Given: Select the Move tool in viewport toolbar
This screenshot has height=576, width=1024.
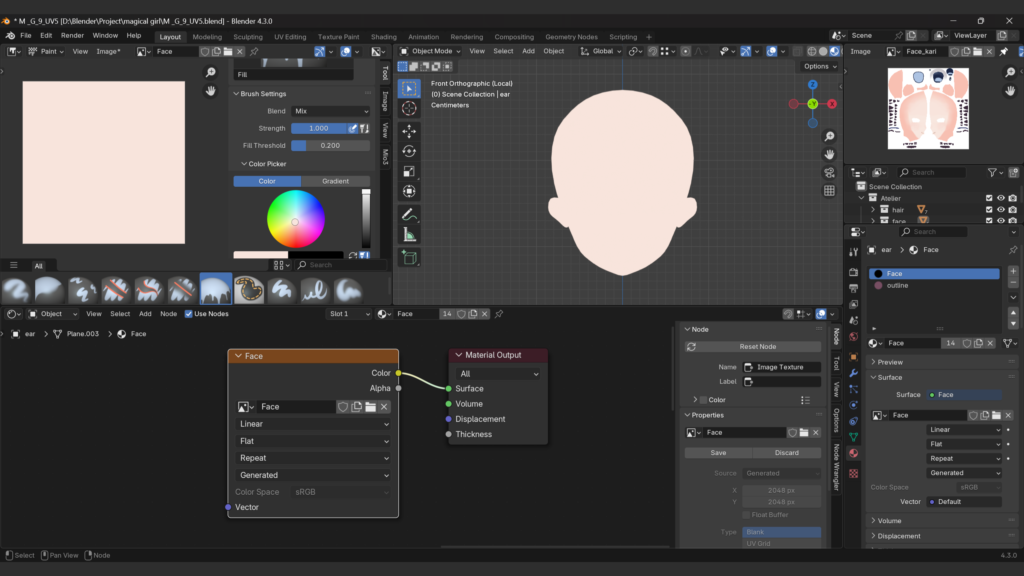Looking at the screenshot, I should point(409,131).
